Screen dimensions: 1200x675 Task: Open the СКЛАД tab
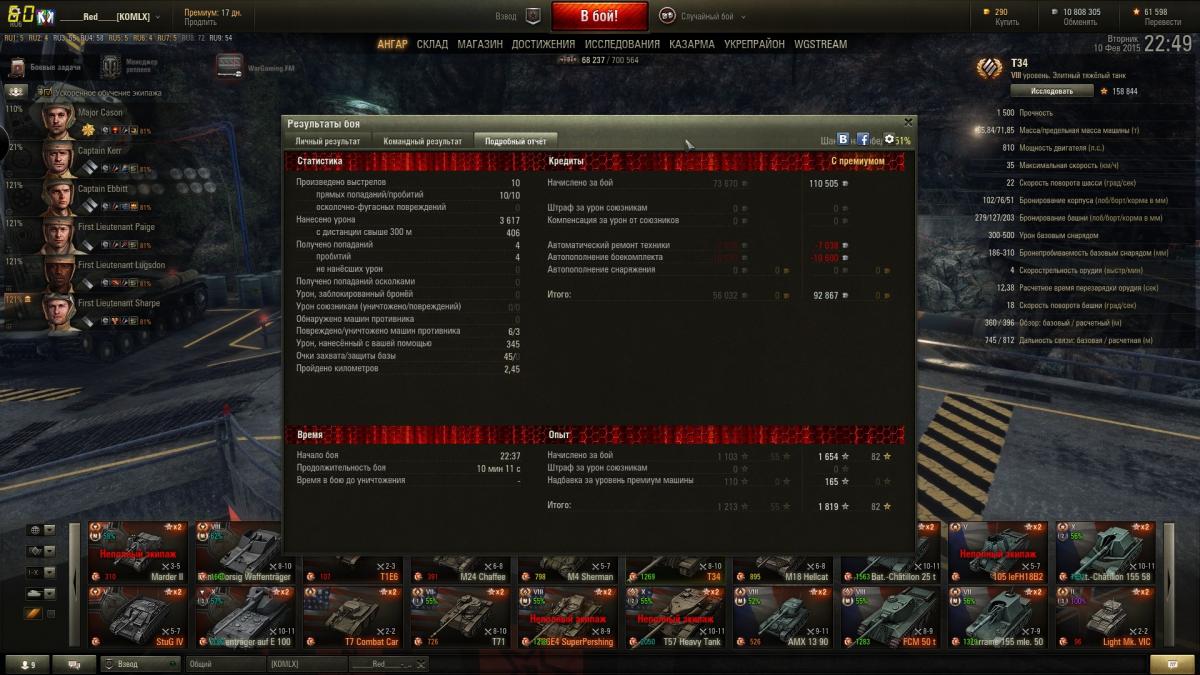tap(432, 44)
